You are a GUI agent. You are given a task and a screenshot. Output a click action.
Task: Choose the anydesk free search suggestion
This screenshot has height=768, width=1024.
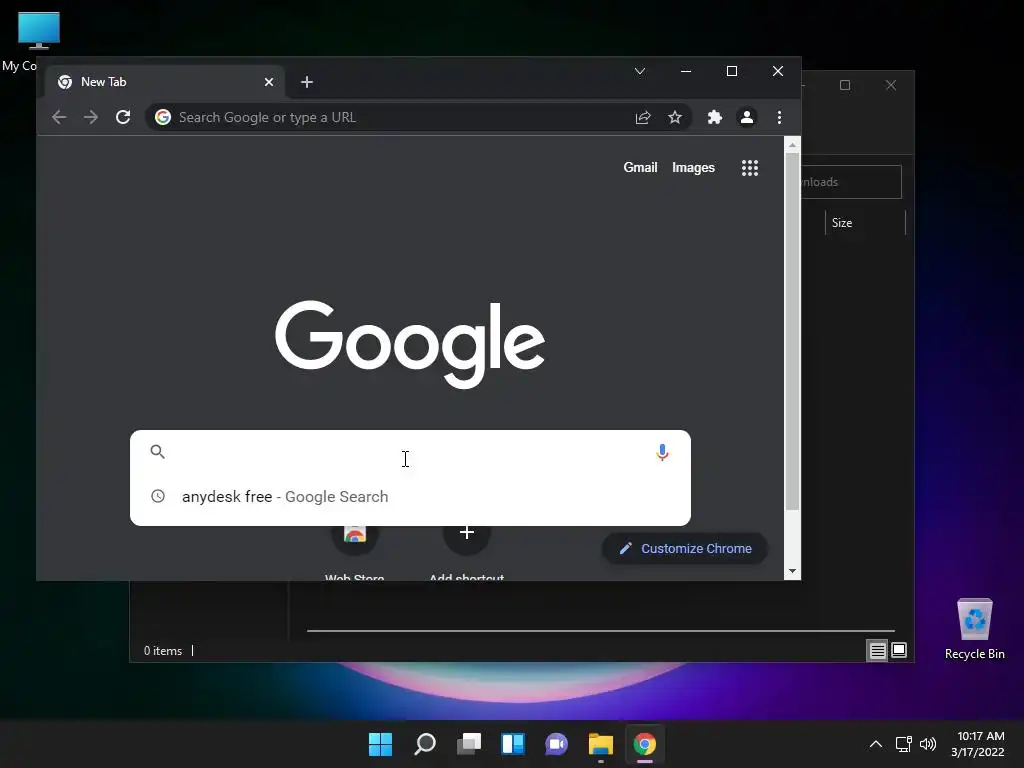pyautogui.click(x=410, y=497)
